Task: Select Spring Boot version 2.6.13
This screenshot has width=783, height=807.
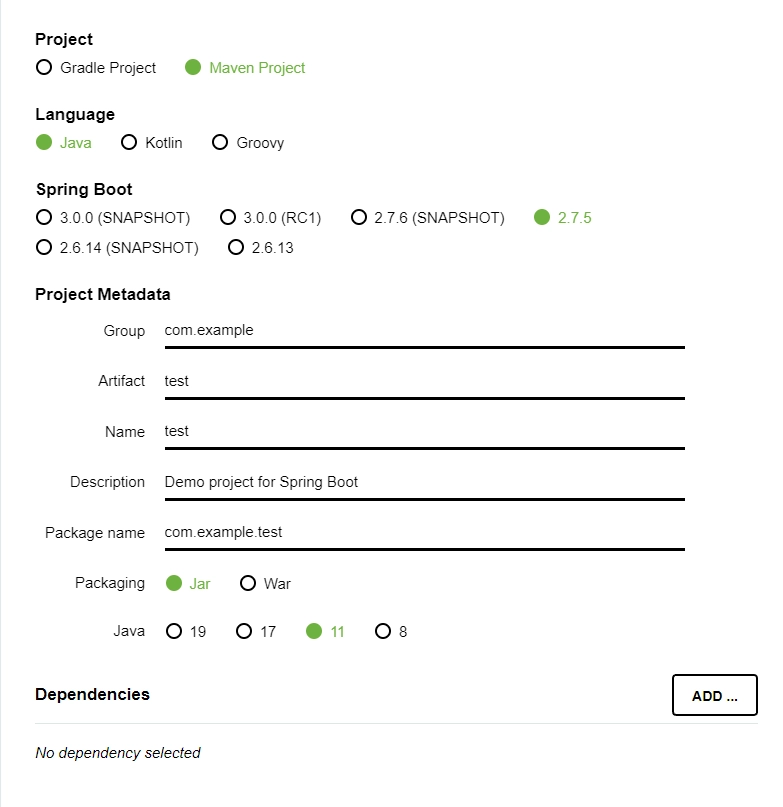Action: (x=237, y=247)
